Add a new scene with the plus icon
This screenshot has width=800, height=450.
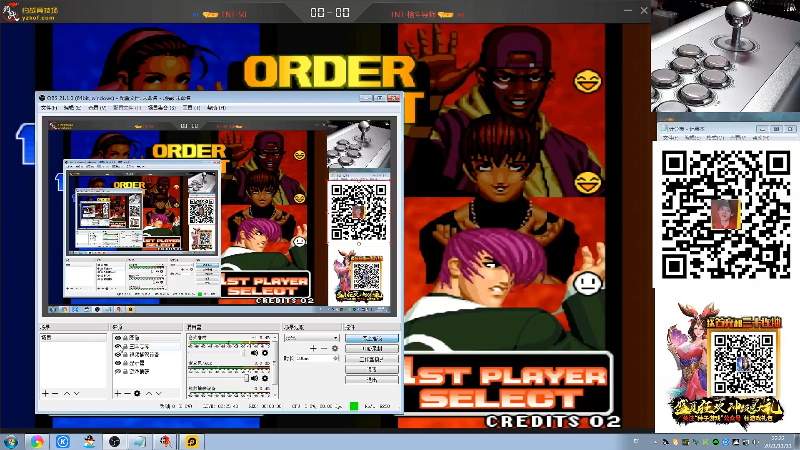click(45, 393)
